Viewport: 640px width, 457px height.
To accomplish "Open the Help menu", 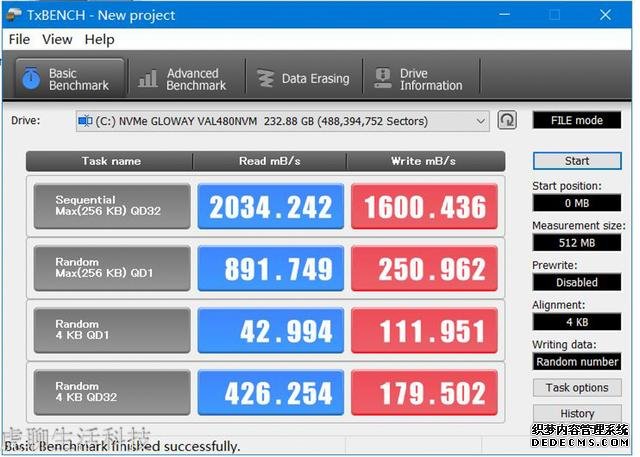I will pyautogui.click(x=100, y=40).
